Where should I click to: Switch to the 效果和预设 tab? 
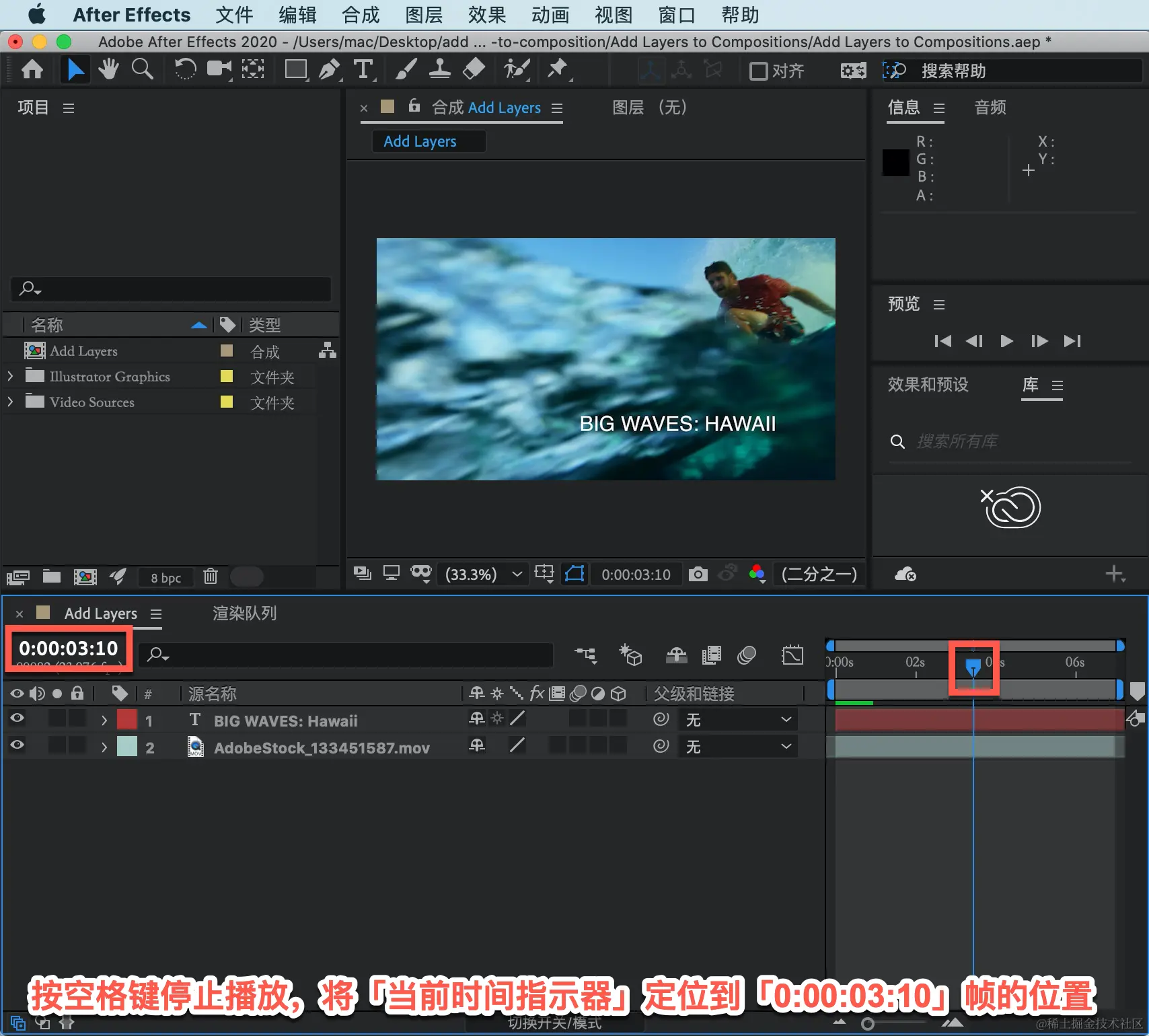[928, 384]
